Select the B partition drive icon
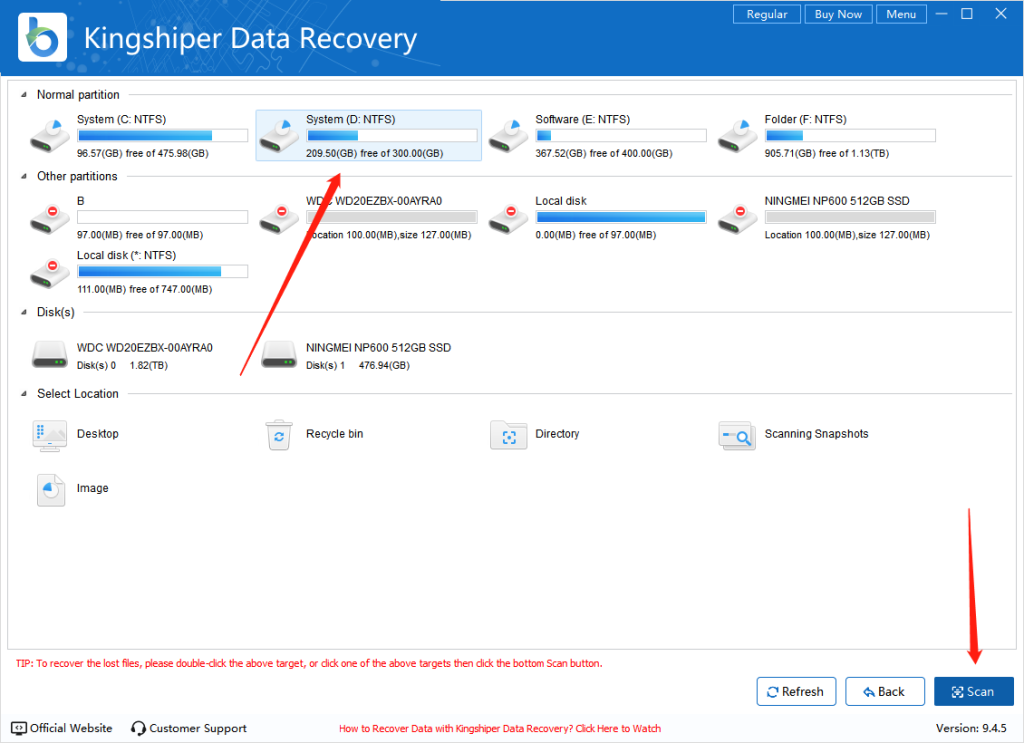This screenshot has width=1024, height=743. 50,219
